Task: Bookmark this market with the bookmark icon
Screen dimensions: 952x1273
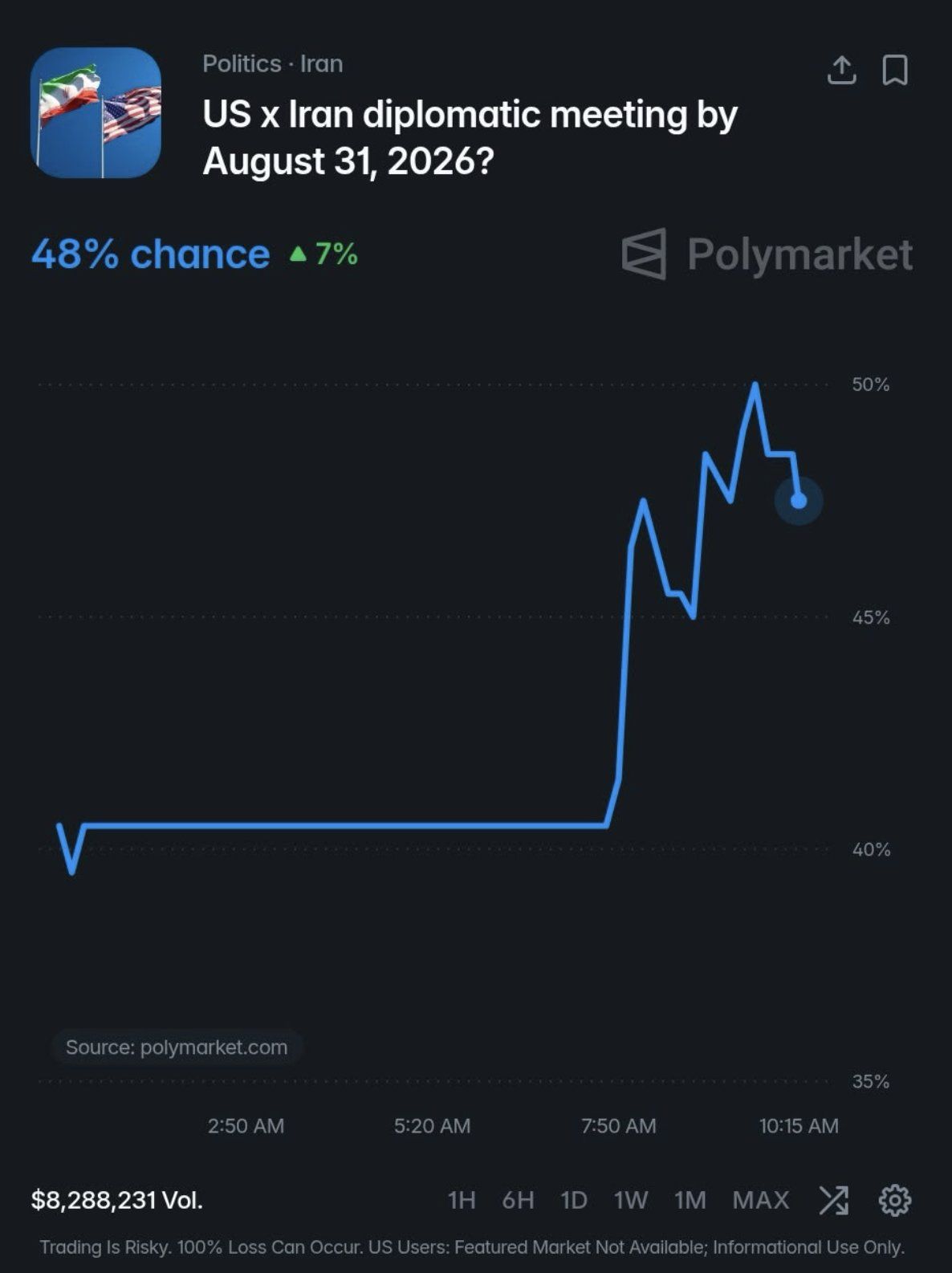Action: click(x=895, y=70)
